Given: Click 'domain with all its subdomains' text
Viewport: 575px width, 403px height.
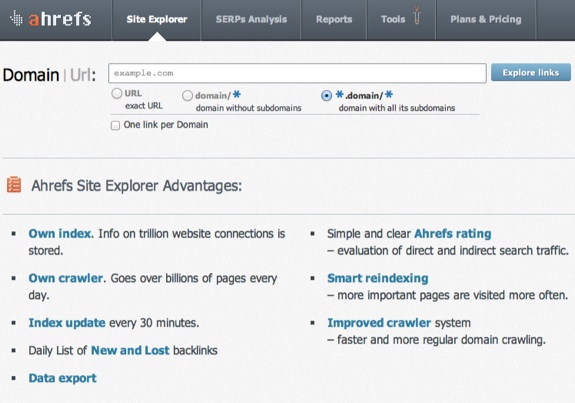Looking at the screenshot, I should point(397,108).
